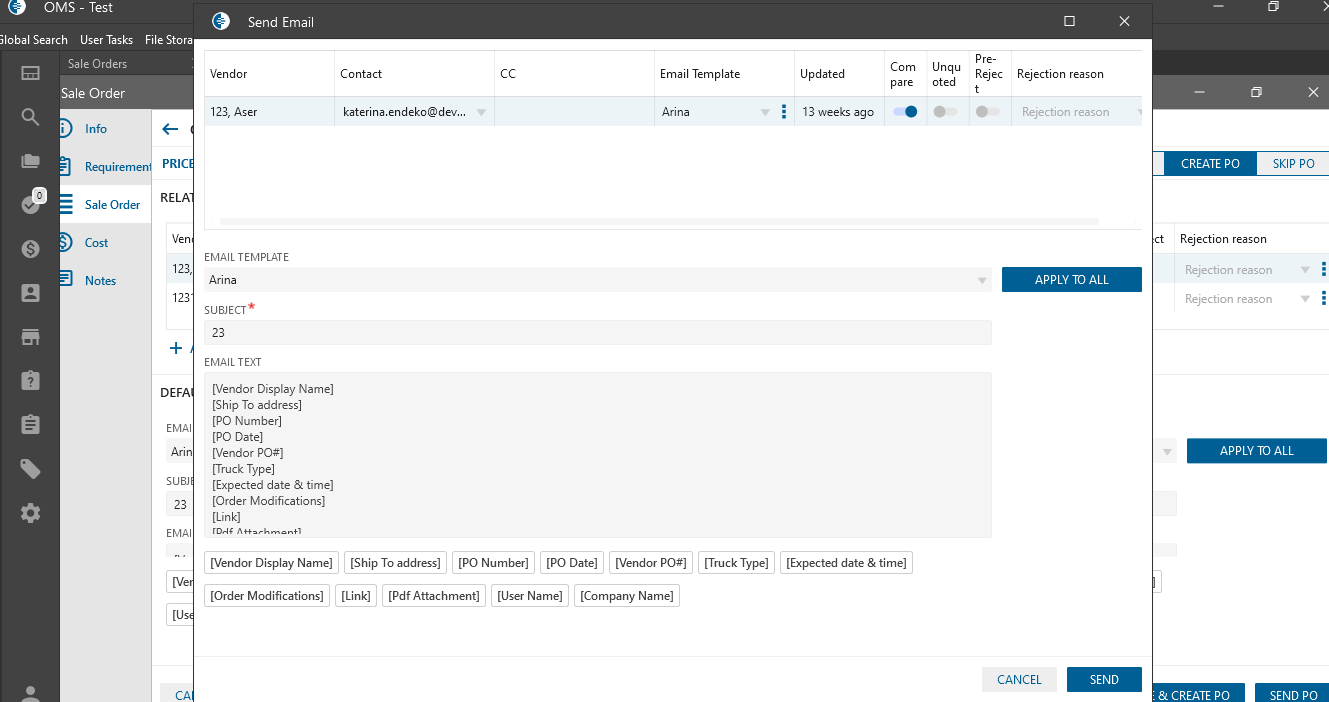Insert the [Company Name] placeholder tag
1329x702 pixels.
coord(627,596)
